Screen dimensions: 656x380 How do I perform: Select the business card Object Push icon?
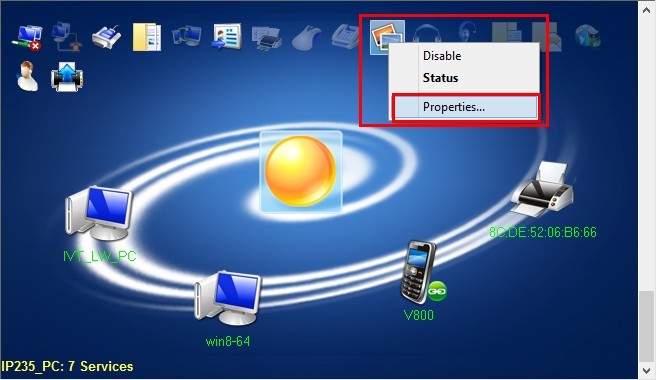coord(227,37)
